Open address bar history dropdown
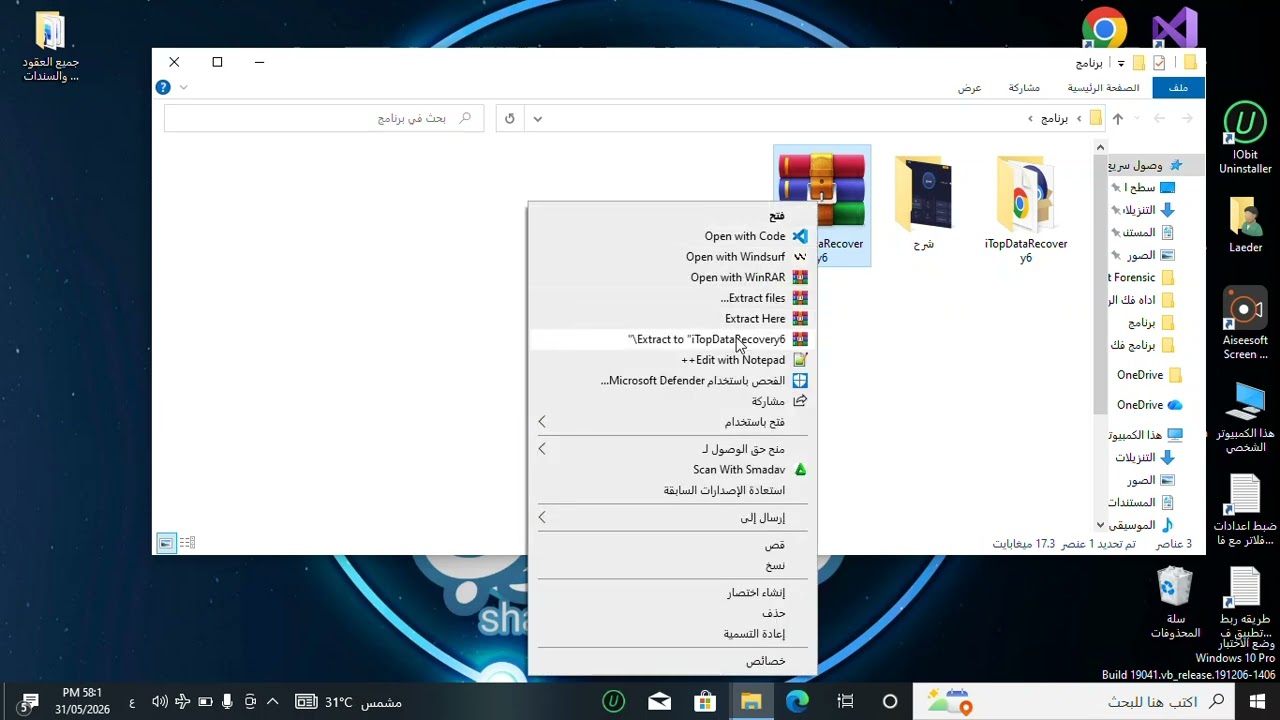Image resolution: width=1280 pixels, height=720 pixels. (537, 118)
